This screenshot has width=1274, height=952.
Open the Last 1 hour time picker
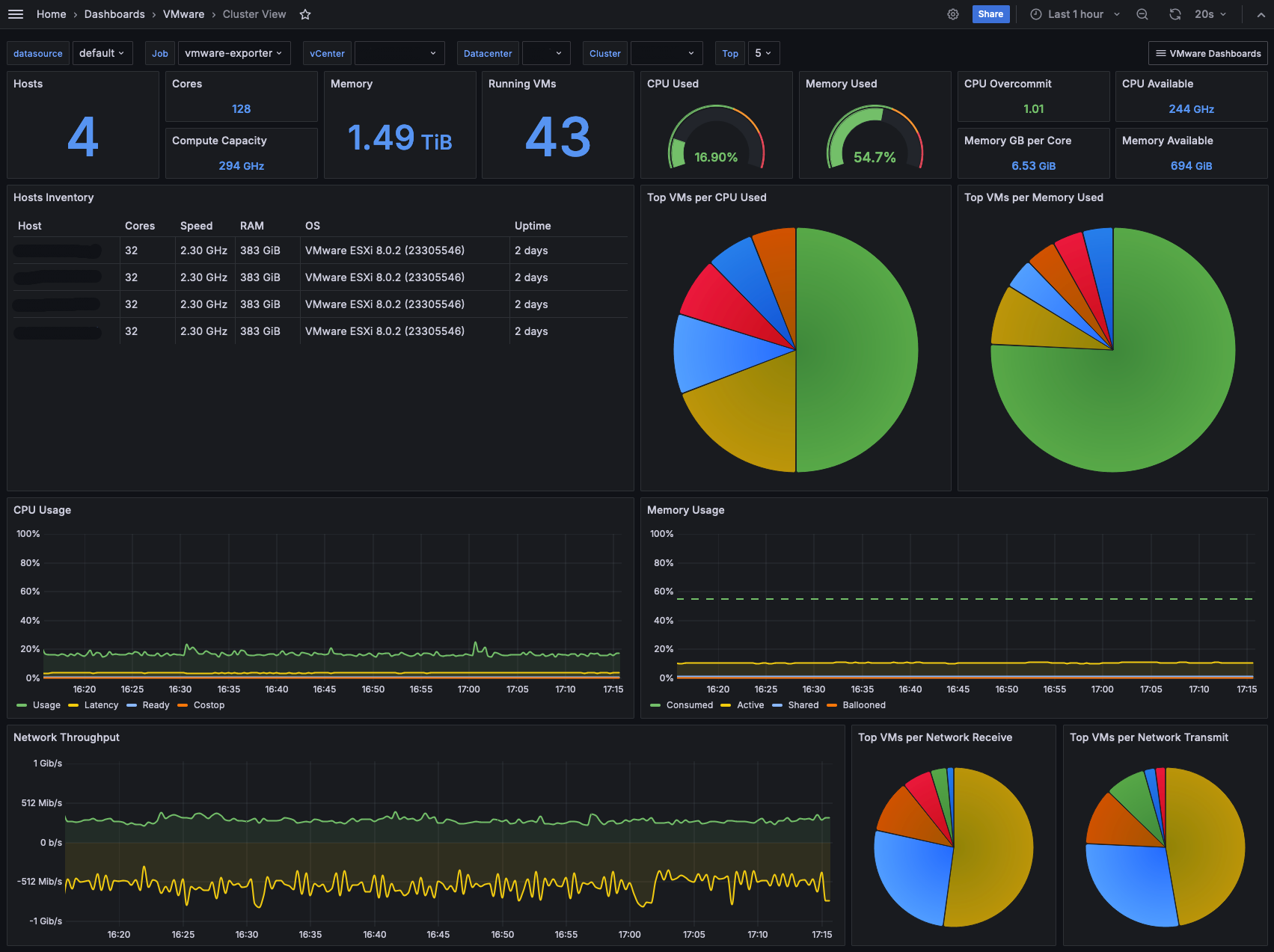coord(1075,14)
